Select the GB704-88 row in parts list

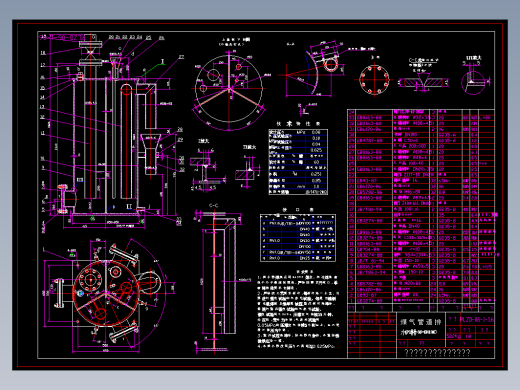[x=421, y=249]
